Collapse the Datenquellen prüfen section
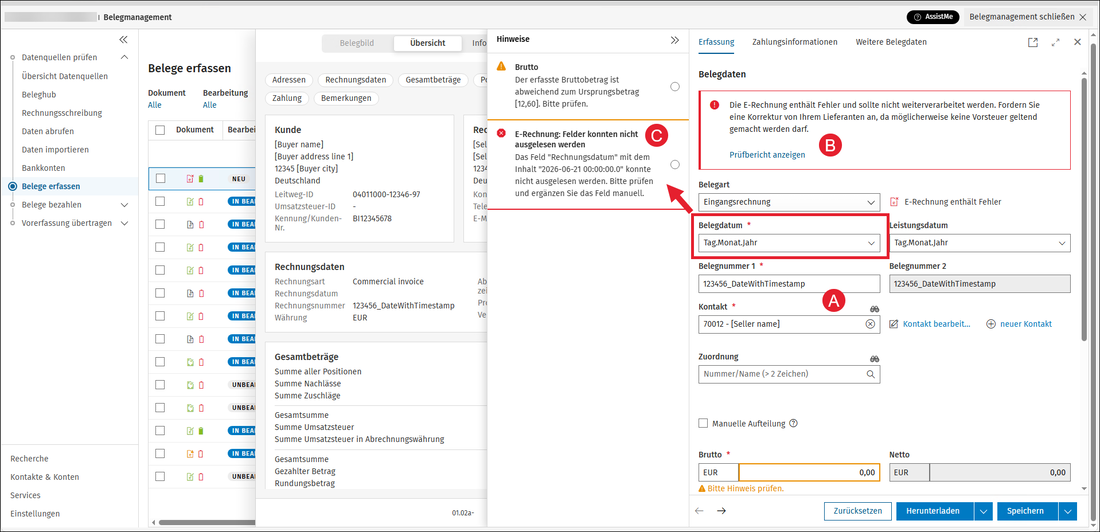 tap(125, 58)
